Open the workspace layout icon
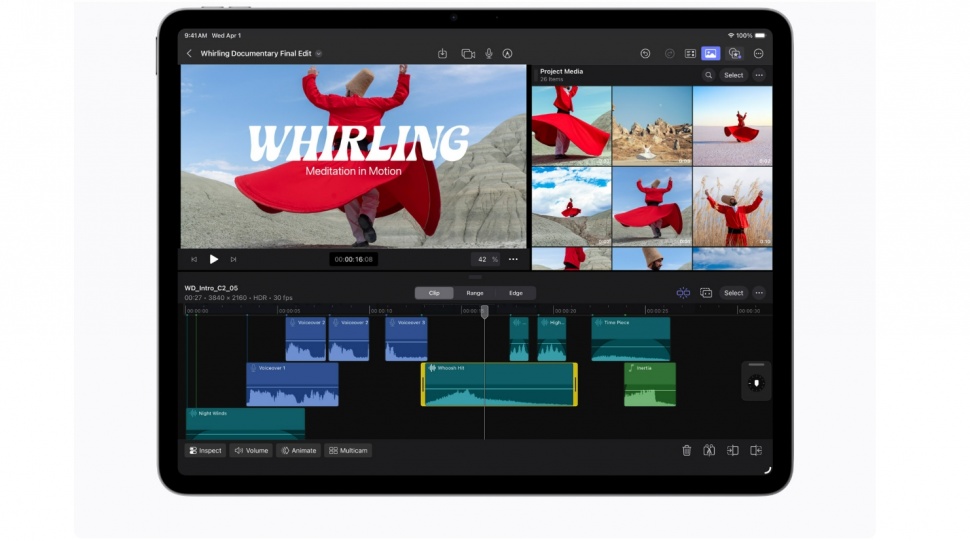970x541 pixels. point(690,54)
